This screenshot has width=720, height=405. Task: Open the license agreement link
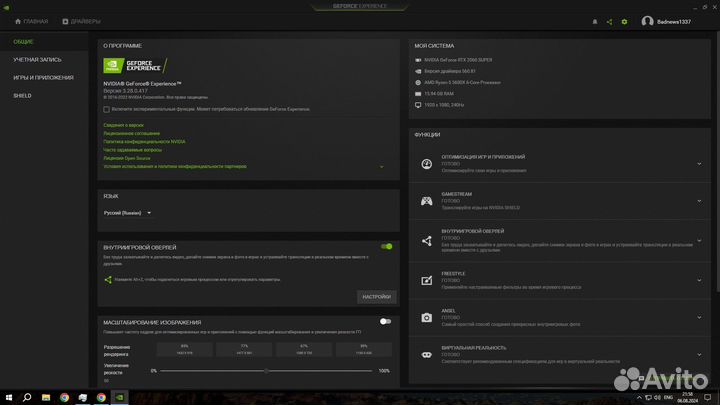tap(132, 134)
